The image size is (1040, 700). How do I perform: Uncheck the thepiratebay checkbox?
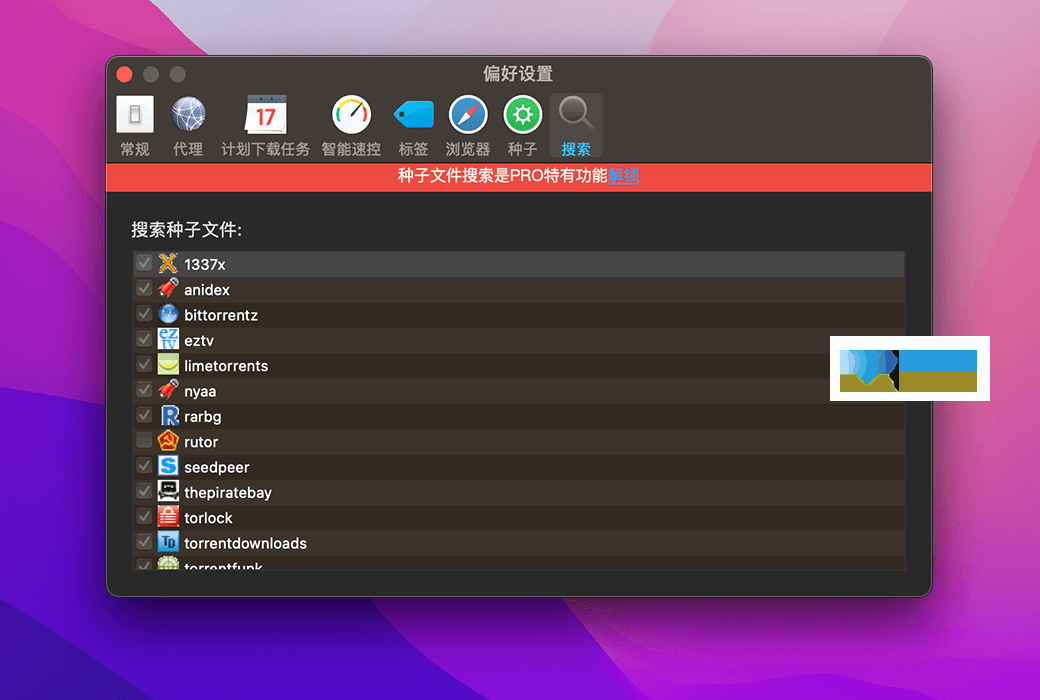(144, 491)
